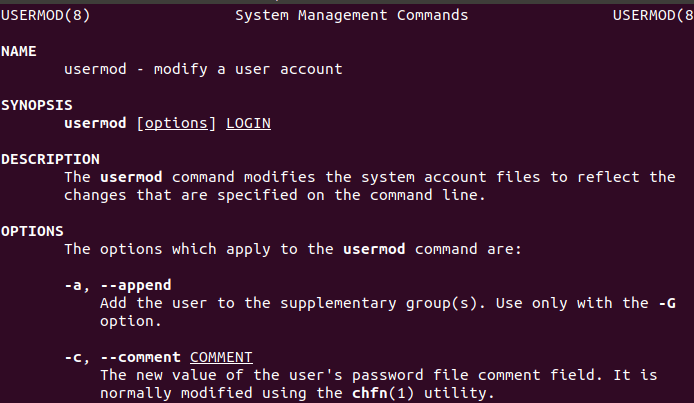Click the DESCRIPTION section heading
Screen dimensions: 694x403
[50, 159]
